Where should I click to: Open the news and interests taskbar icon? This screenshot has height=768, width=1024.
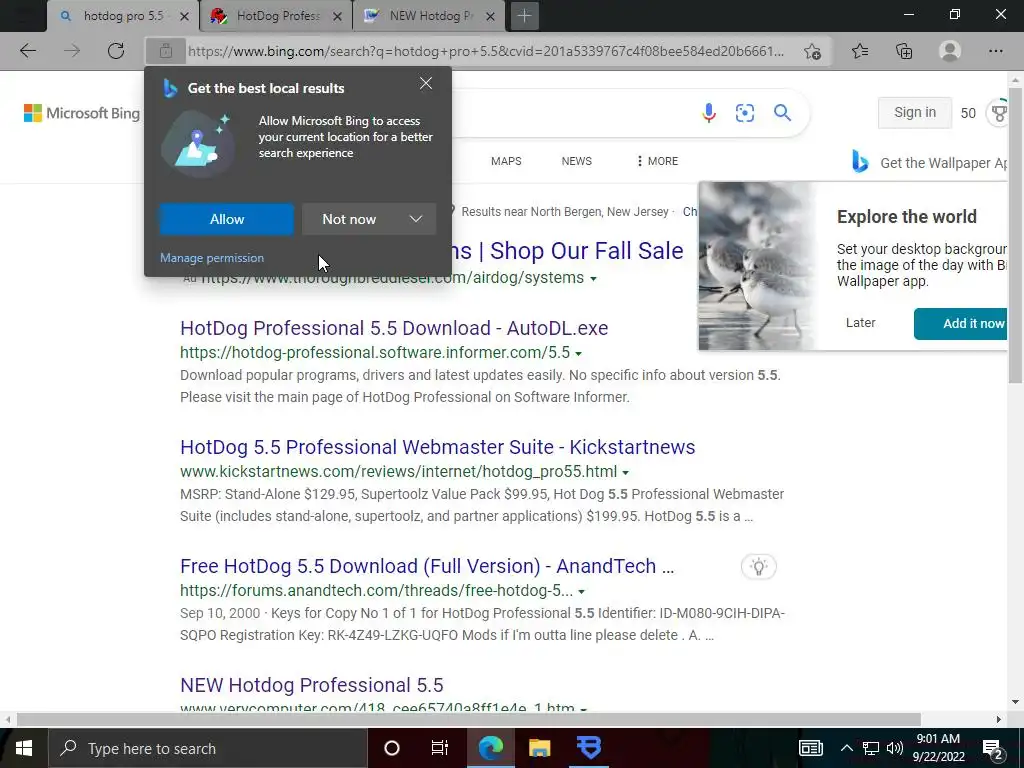click(x=810, y=748)
